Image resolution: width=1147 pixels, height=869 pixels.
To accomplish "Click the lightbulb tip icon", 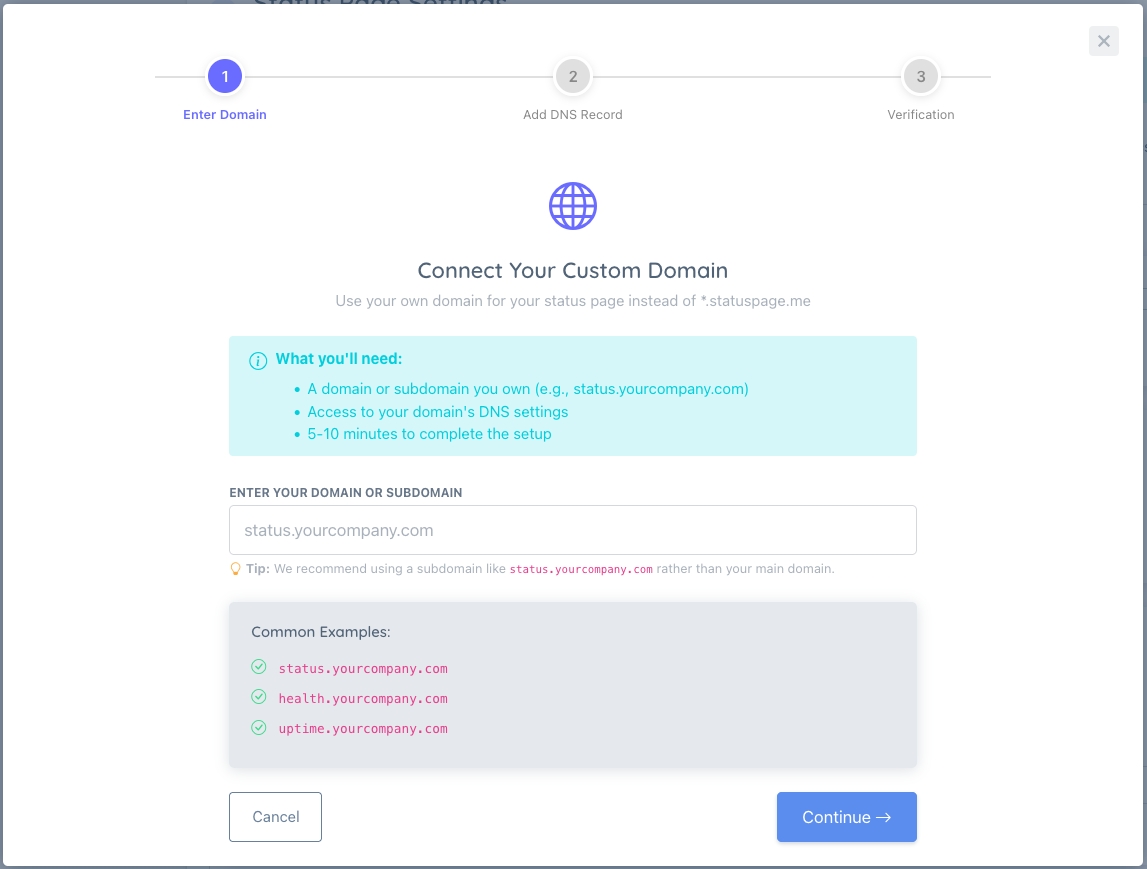I will coord(236,568).
